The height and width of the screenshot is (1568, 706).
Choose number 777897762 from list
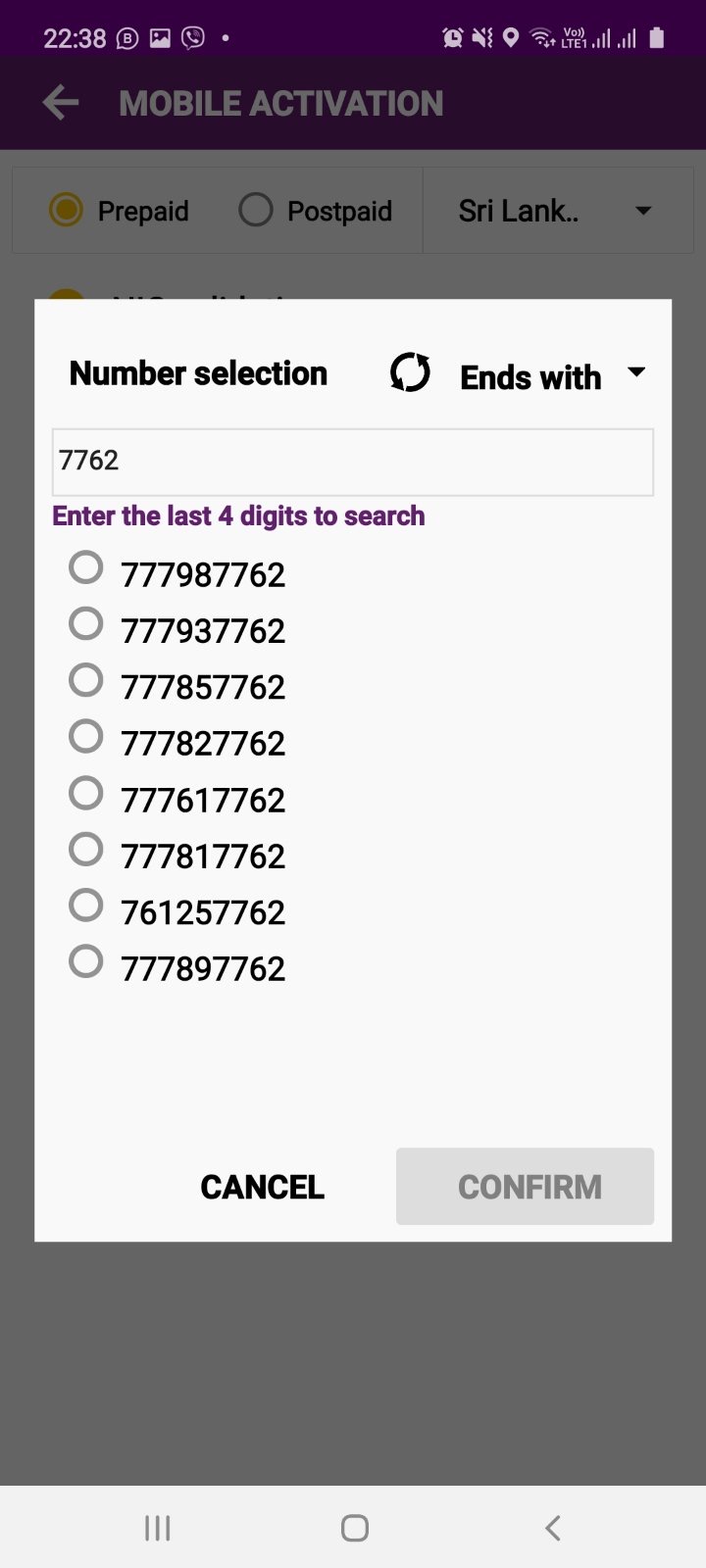tap(176, 966)
